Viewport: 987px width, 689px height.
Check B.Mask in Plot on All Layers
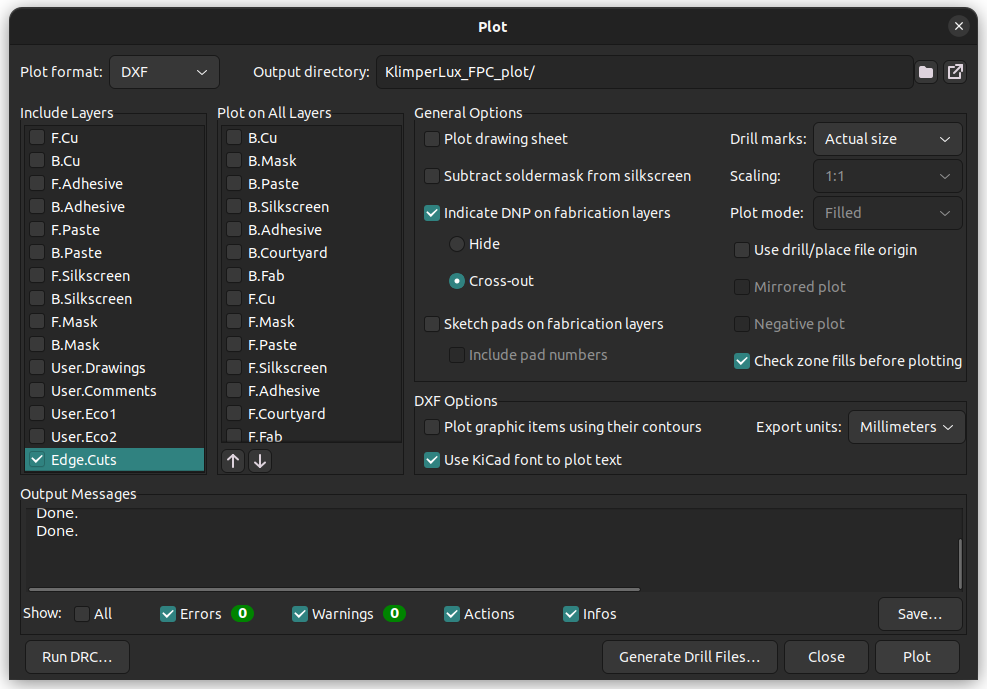click(234, 161)
